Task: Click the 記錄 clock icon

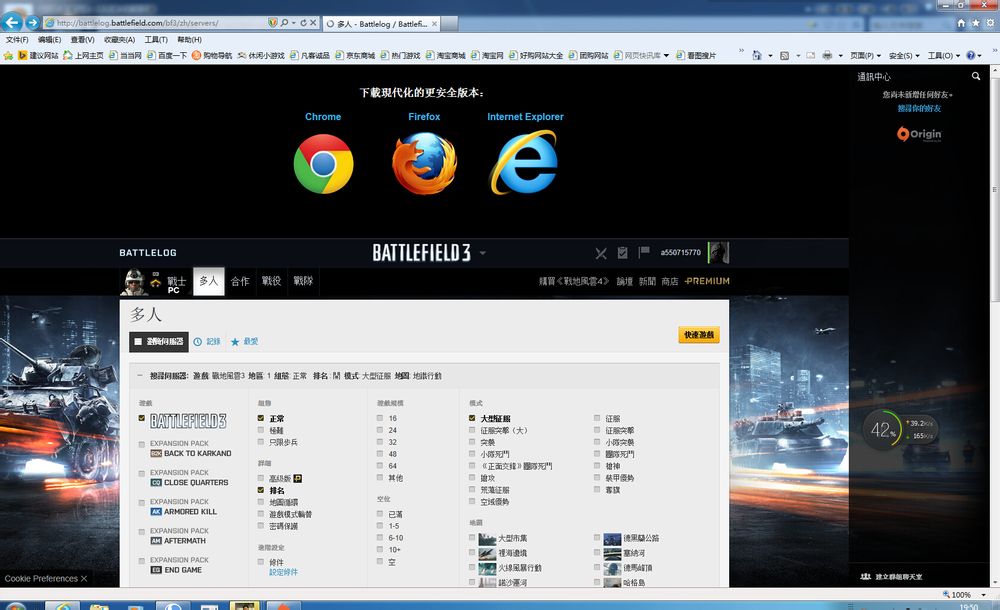Action: click(198, 342)
